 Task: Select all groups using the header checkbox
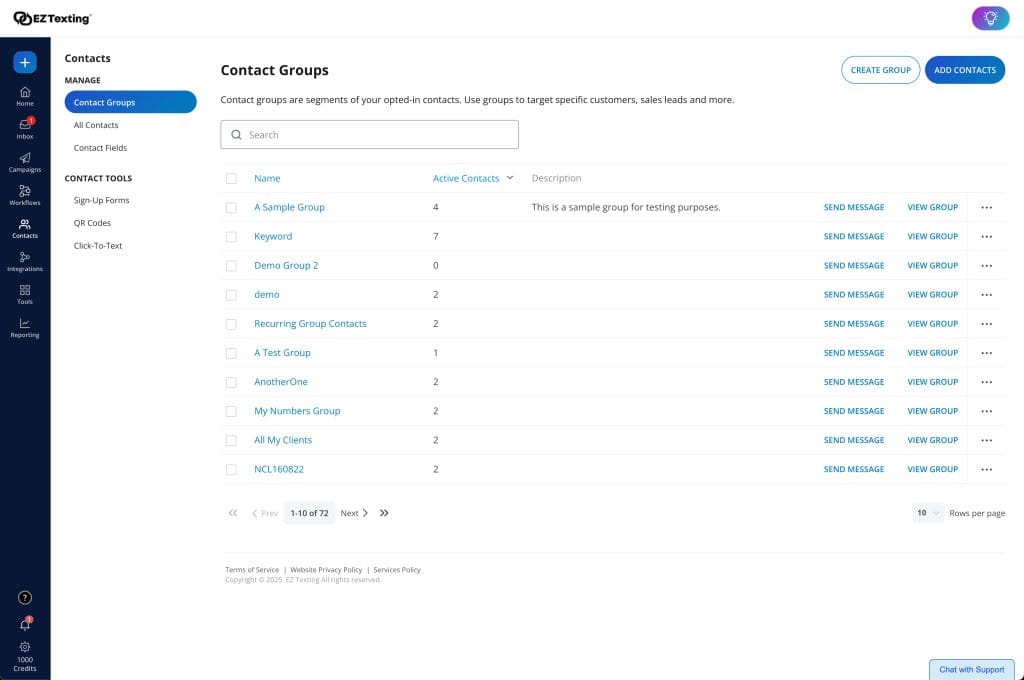(231, 177)
